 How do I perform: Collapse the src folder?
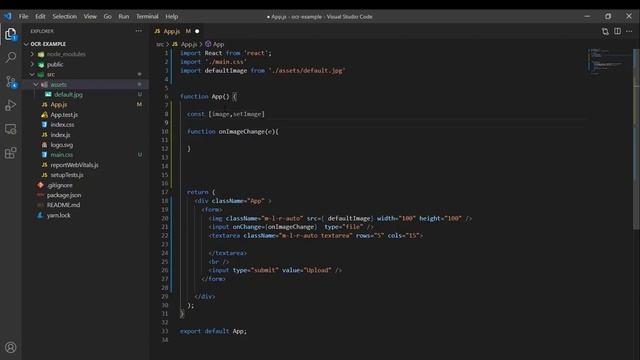point(32,74)
